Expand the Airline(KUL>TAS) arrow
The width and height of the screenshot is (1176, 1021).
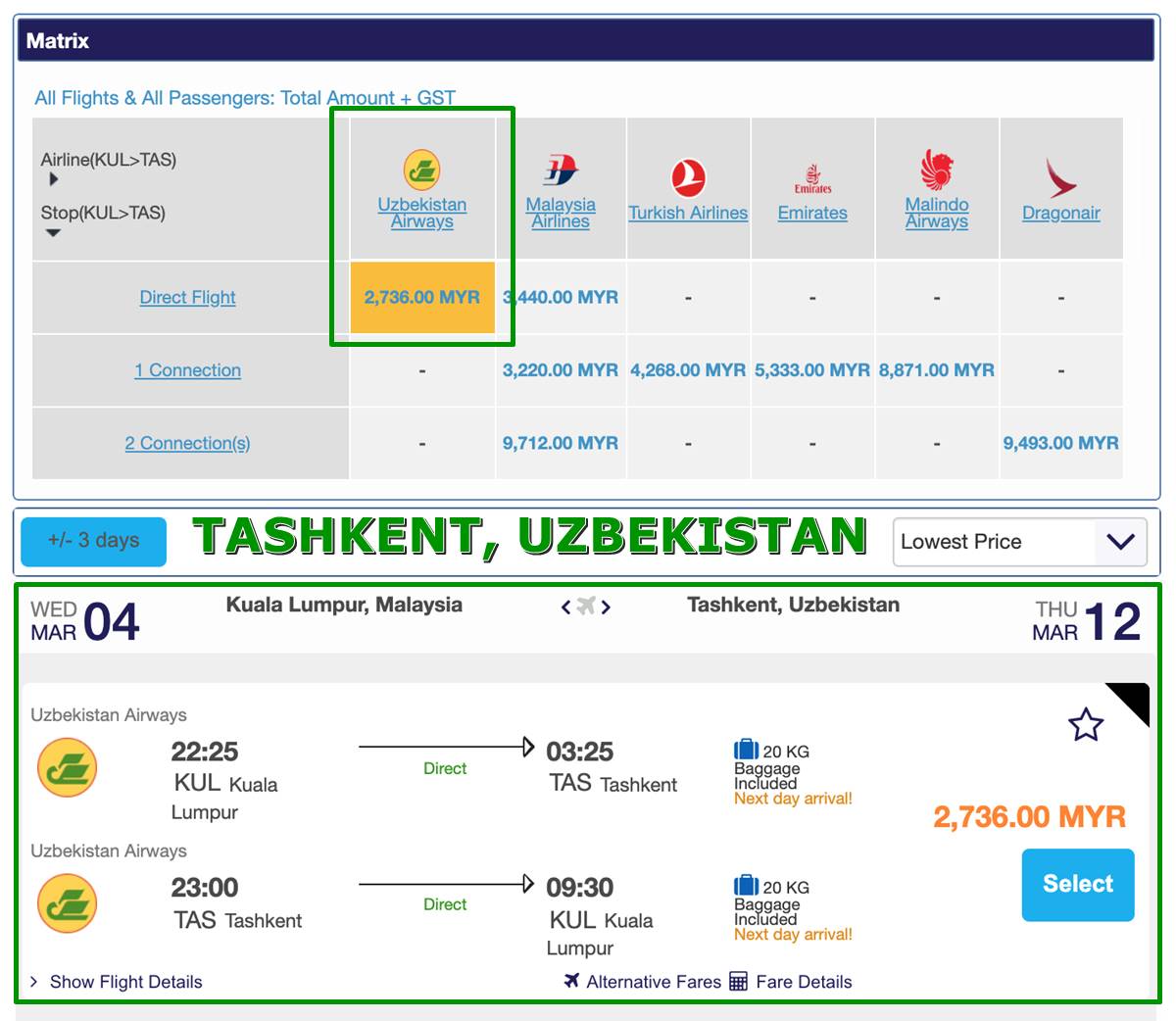point(53,179)
